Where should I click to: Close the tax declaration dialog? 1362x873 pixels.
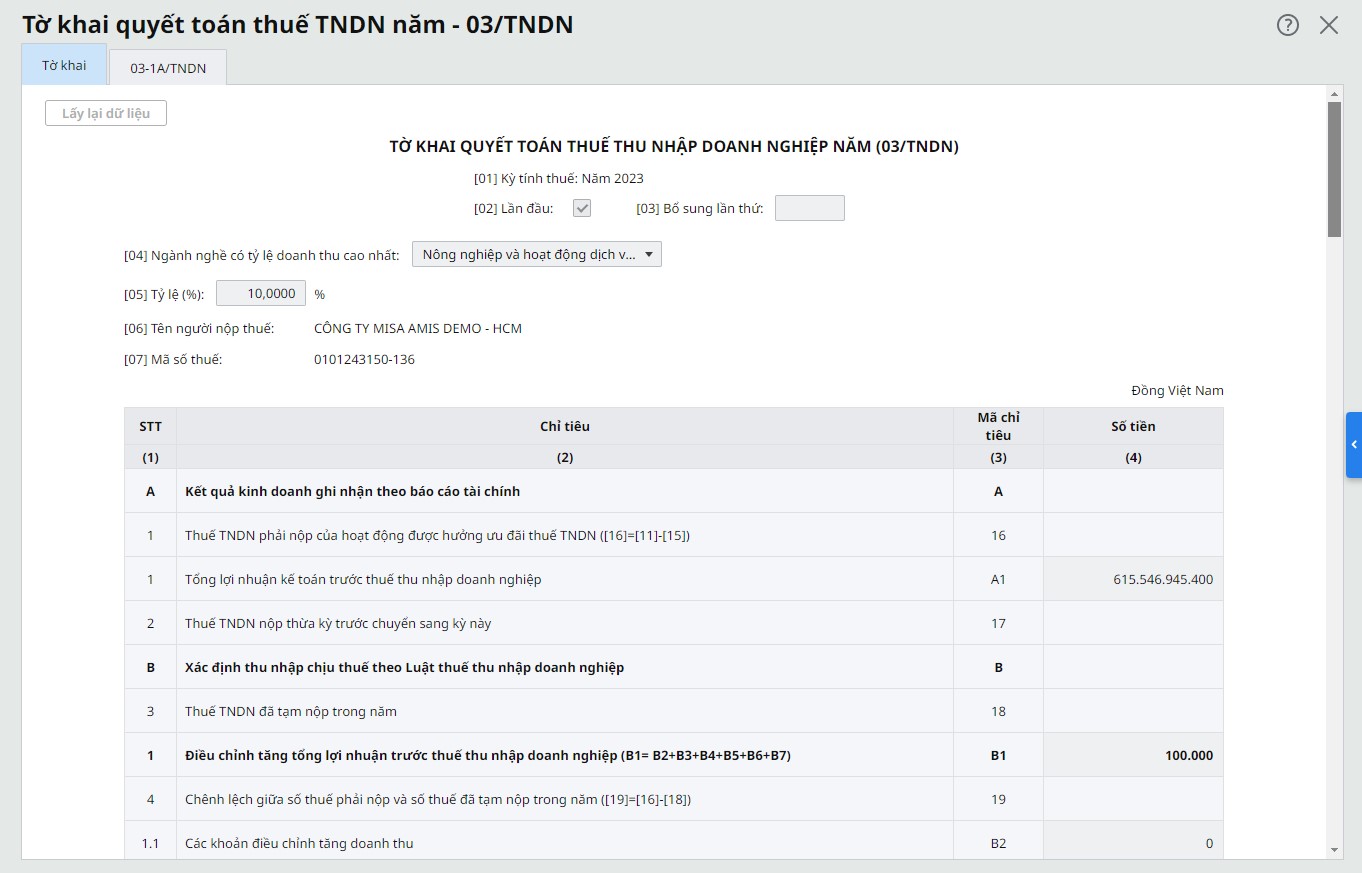pos(1329,26)
